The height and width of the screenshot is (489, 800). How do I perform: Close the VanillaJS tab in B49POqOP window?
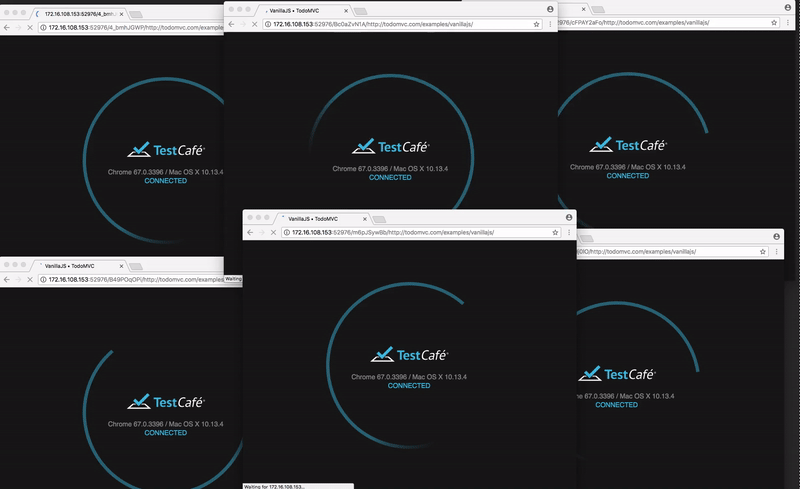click(121, 266)
